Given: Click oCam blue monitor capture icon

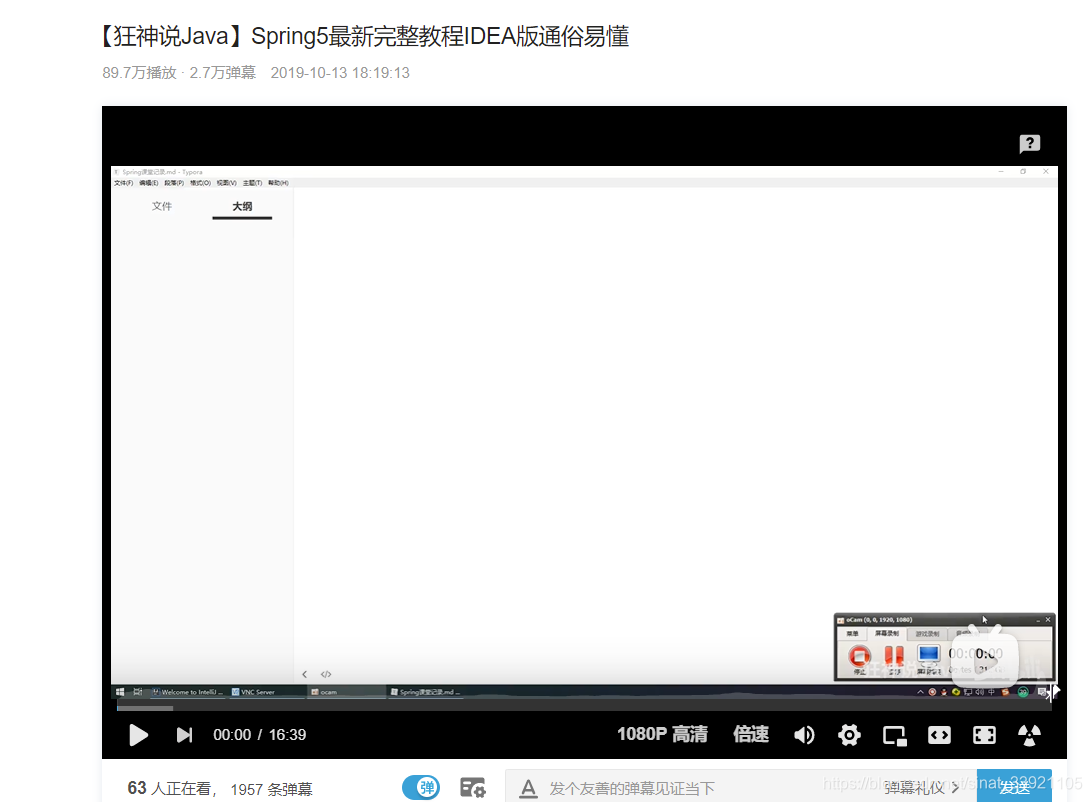Looking at the screenshot, I should (928, 654).
